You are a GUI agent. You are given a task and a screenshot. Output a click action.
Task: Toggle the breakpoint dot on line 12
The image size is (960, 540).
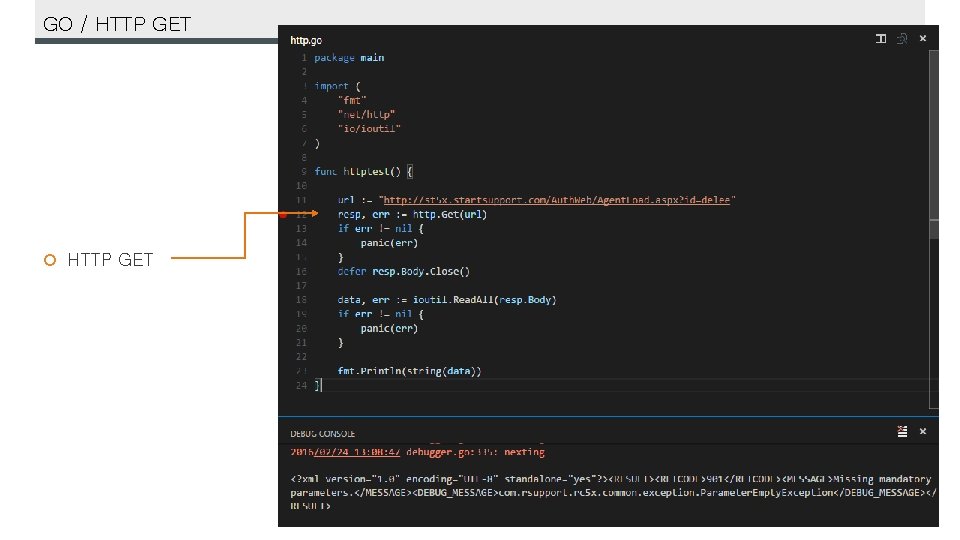[283, 214]
